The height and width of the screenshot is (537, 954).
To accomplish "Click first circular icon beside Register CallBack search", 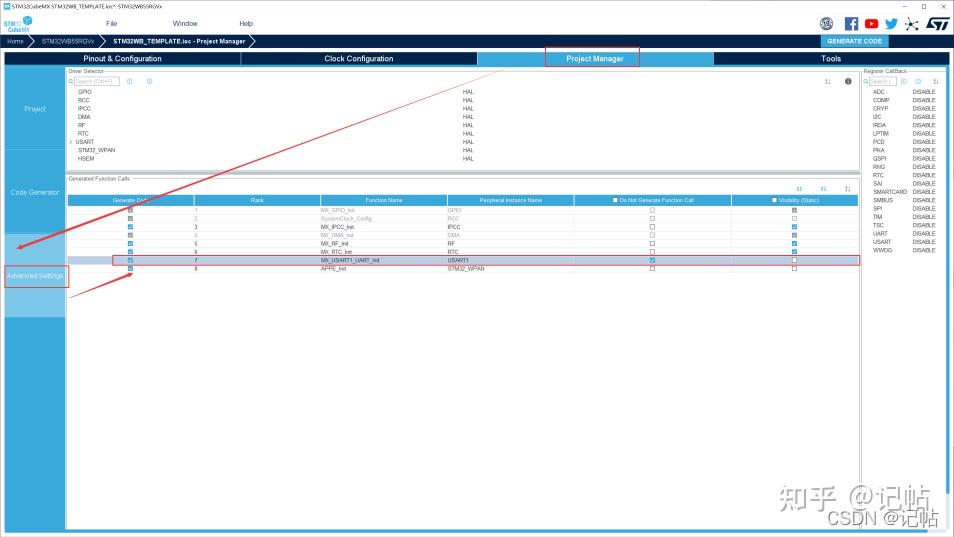I will tap(904, 81).
